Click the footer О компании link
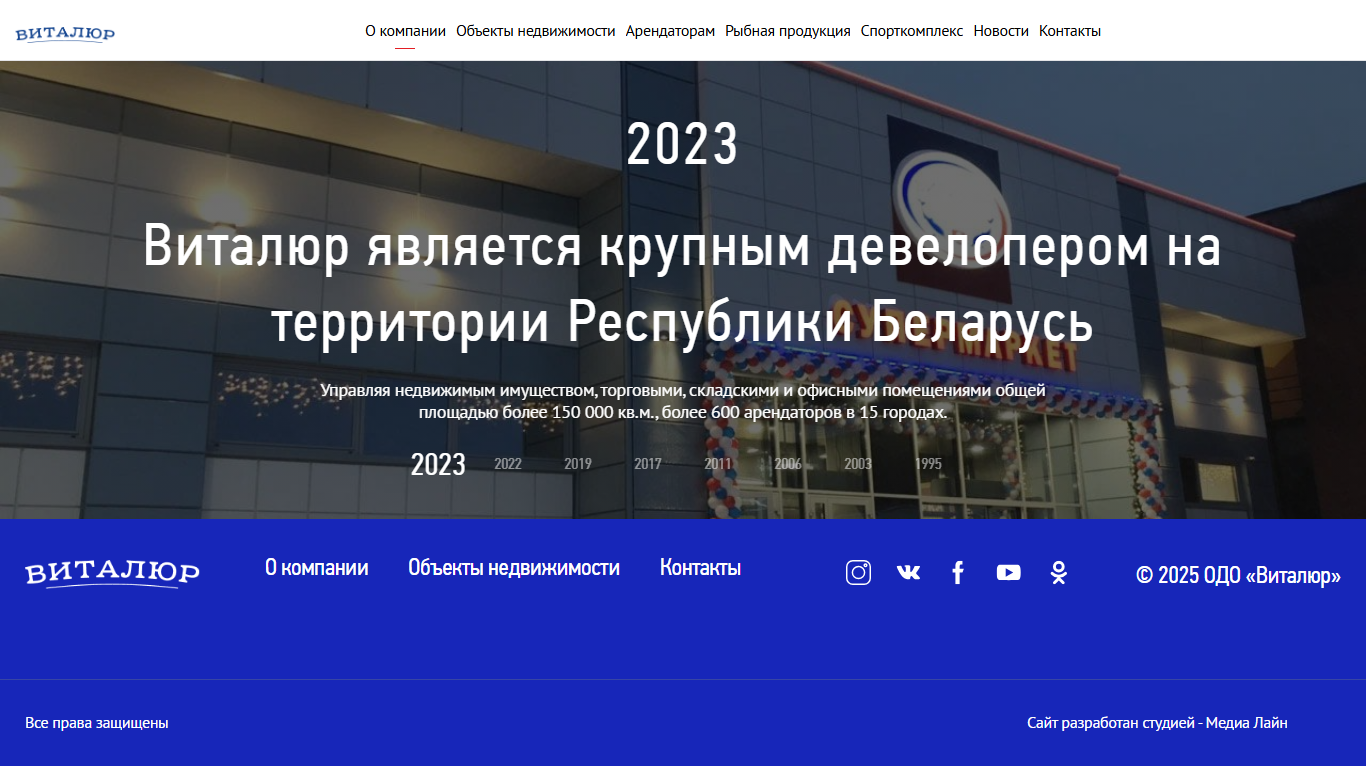Viewport: 1366px width, 768px height. click(x=317, y=568)
